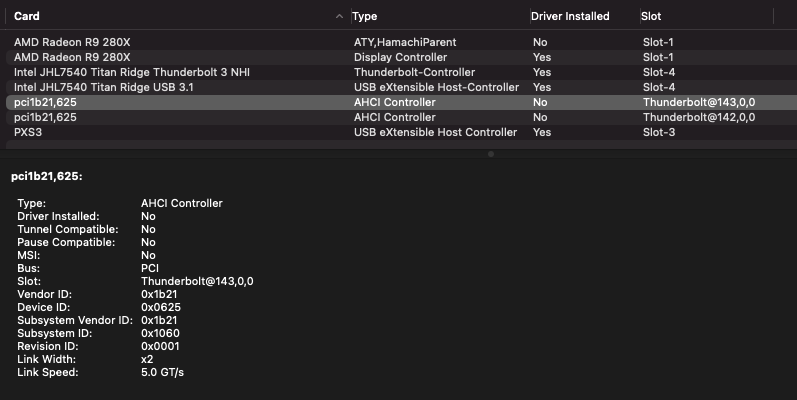Click the Vendor ID value 0x1b21
This screenshot has width=797, height=400.
[160, 294]
